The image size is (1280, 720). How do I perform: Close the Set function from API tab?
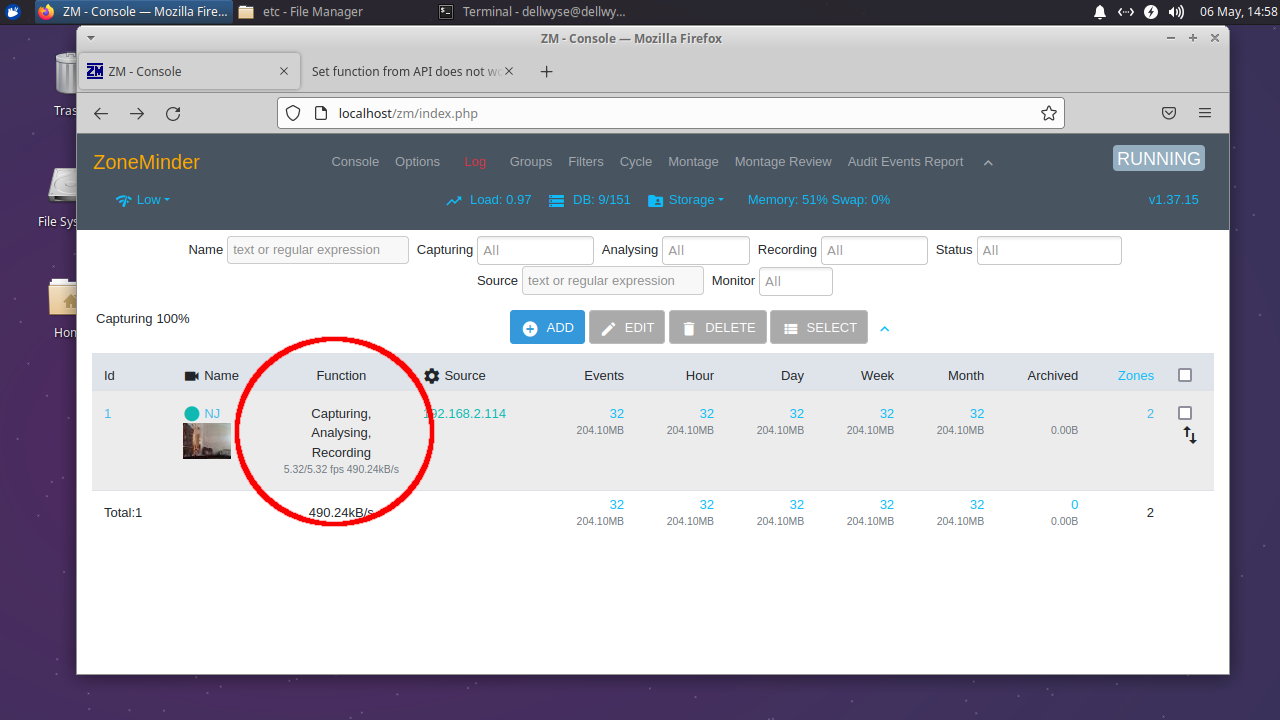(509, 71)
